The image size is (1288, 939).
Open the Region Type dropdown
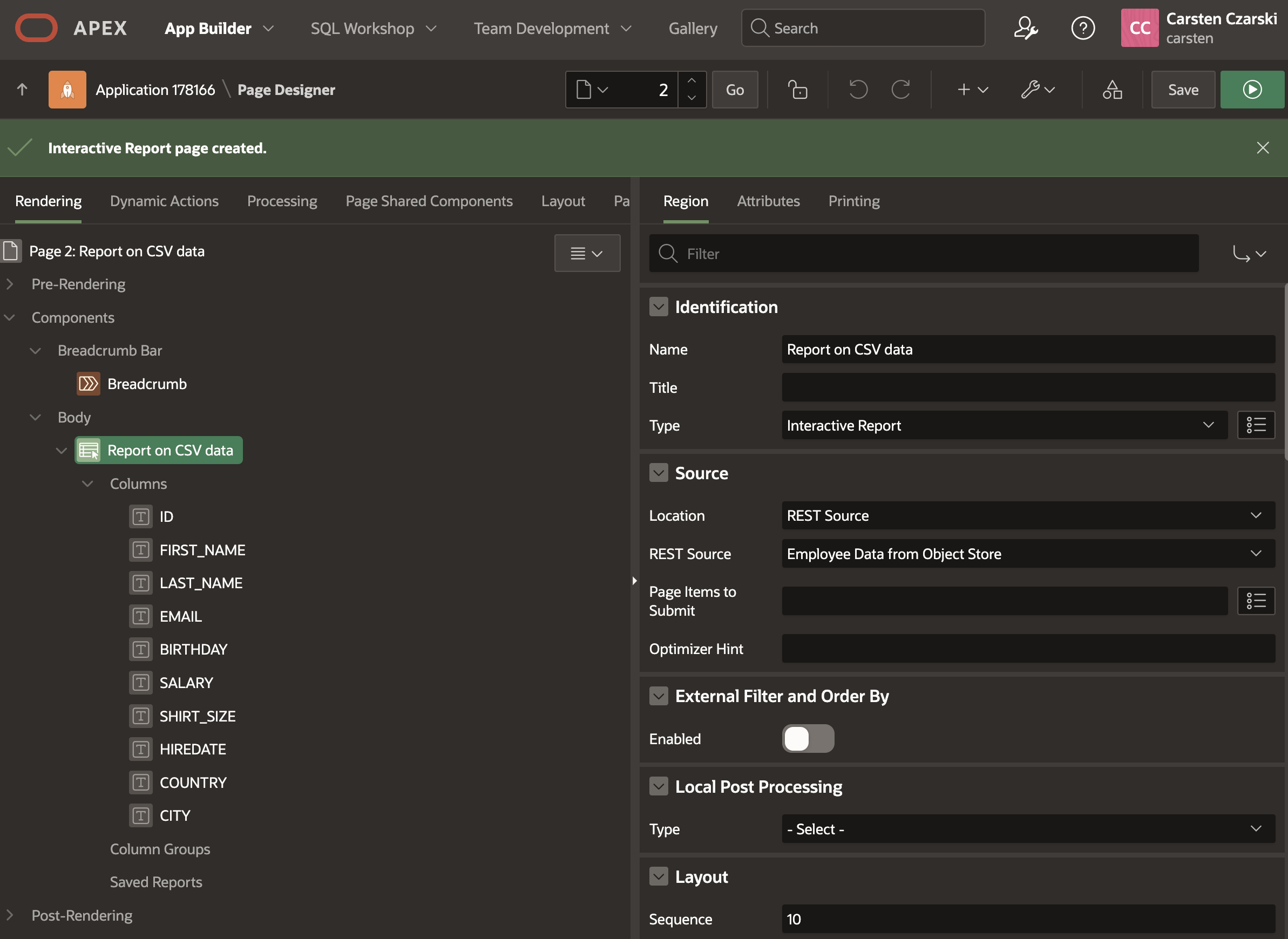[x=1004, y=425]
